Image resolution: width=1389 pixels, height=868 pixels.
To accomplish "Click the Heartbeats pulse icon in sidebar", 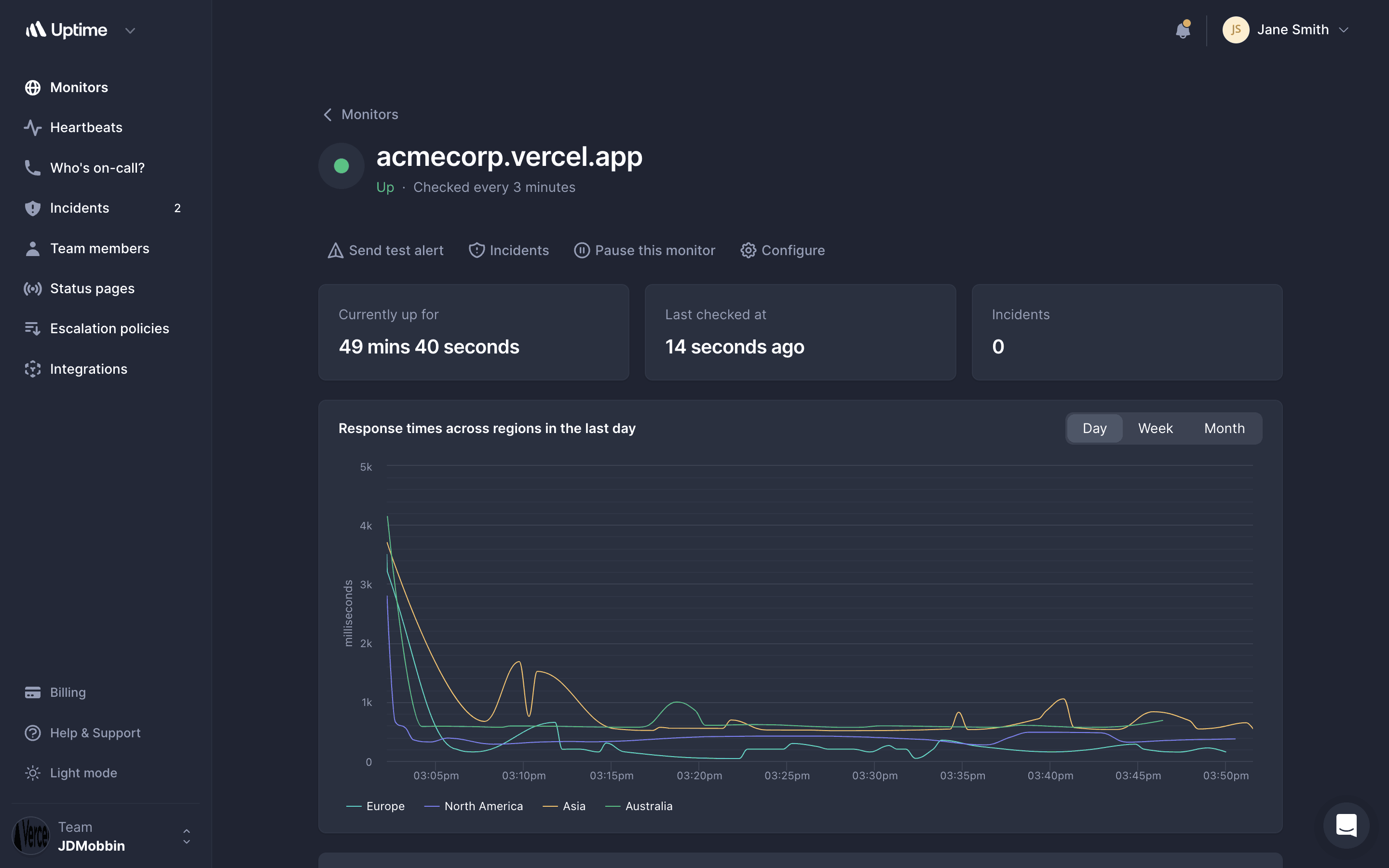I will 33,127.
